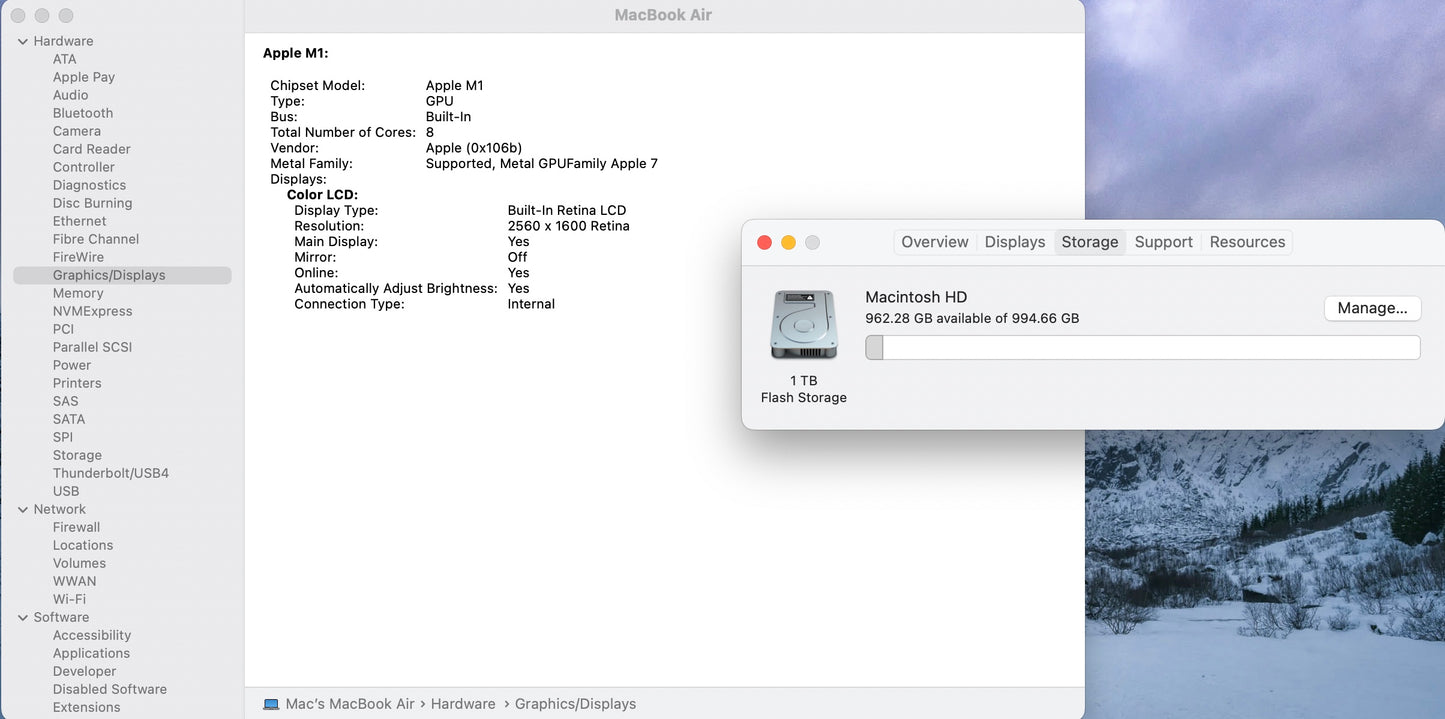Collapse the Network section disclosure triangle
Screen dimensions: 1445x719
click(23, 509)
